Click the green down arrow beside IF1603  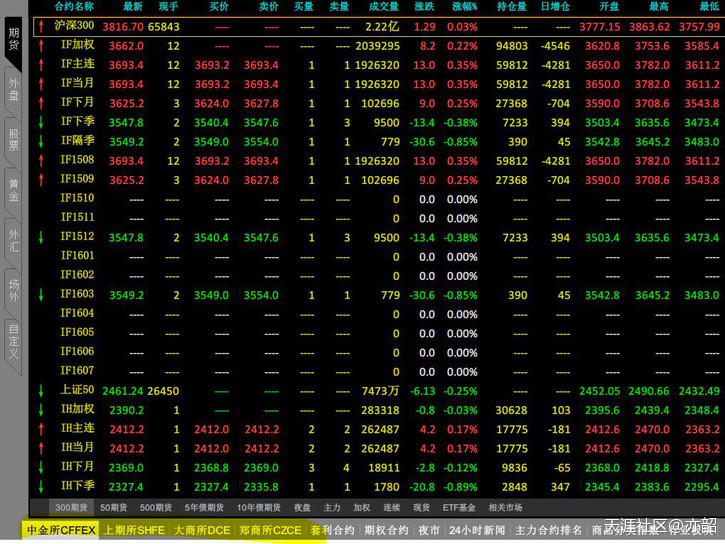(x=41, y=295)
